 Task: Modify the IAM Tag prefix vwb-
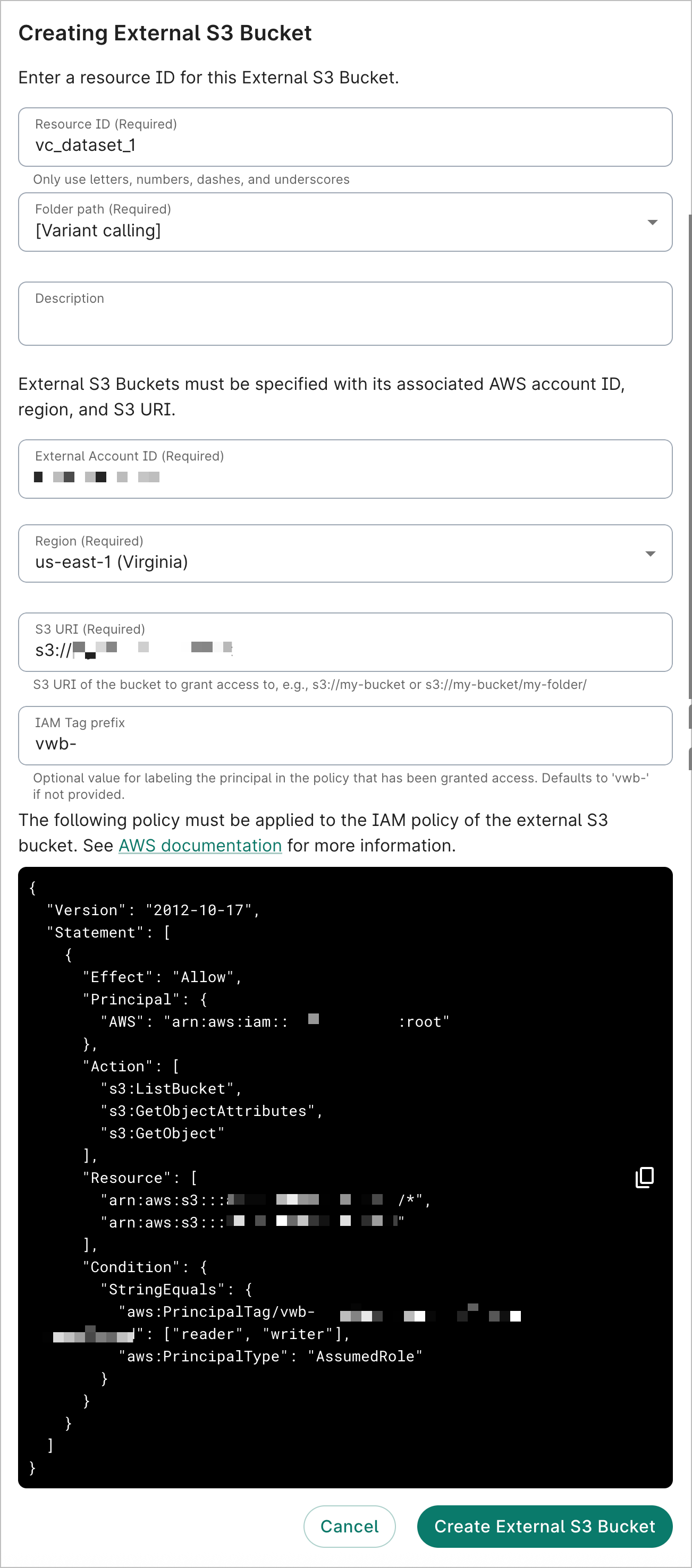(345, 744)
